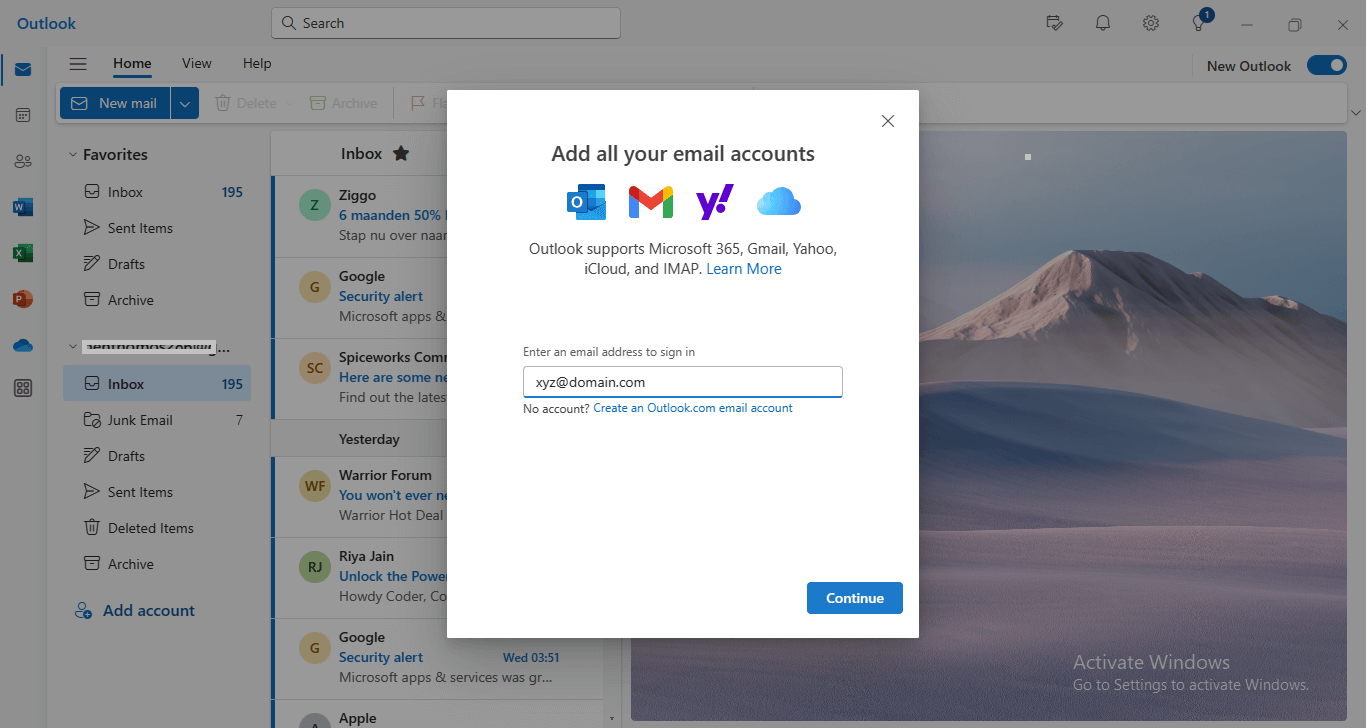The width and height of the screenshot is (1370, 728).
Task: Open the notifications bell
Action: [x=1103, y=23]
